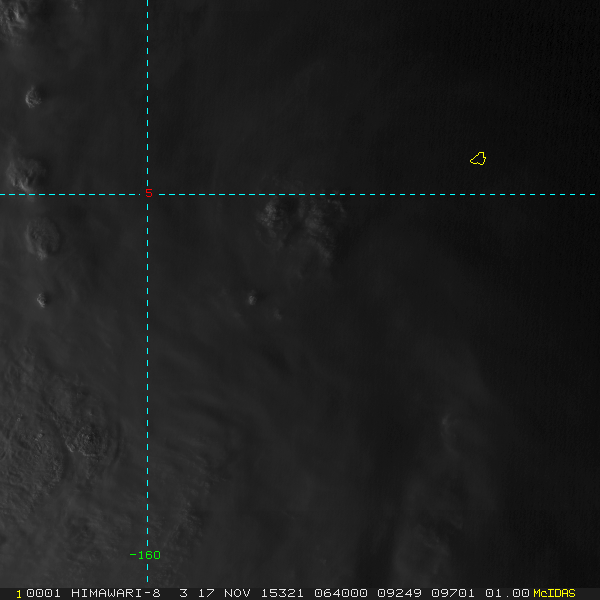Click the white dashed longitude line near top
This screenshot has width=600, height=600.
pos(147,40)
